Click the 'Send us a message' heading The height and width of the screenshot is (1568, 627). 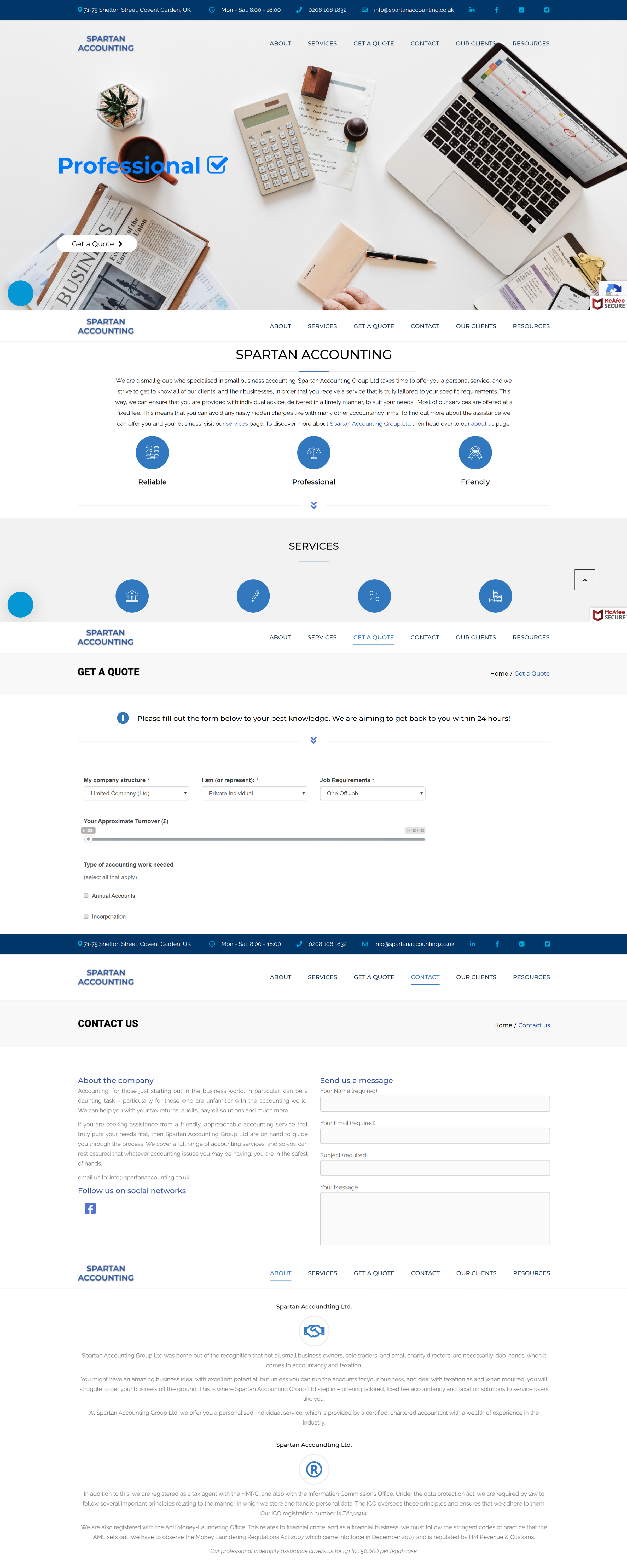(x=356, y=1080)
